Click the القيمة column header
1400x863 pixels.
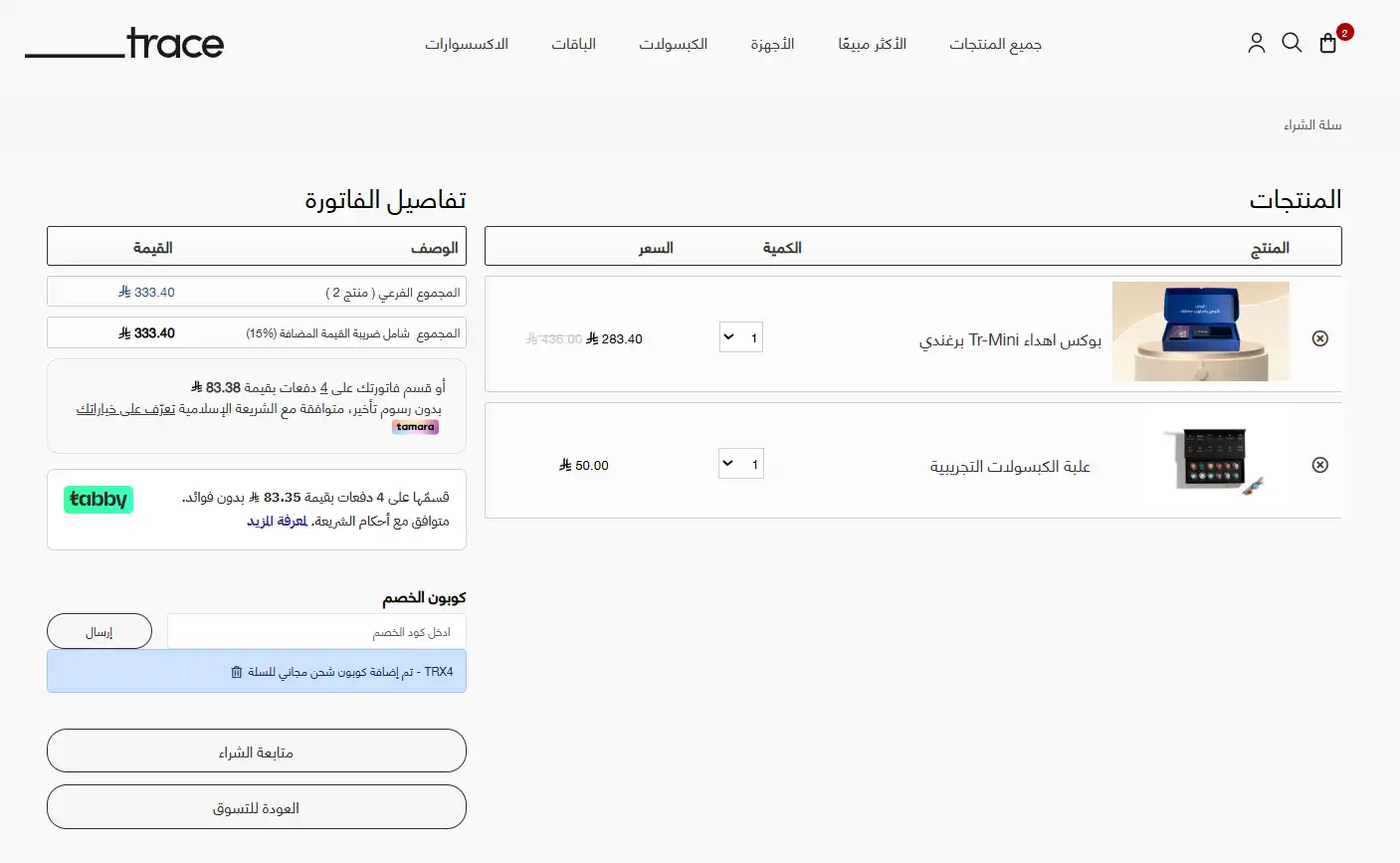click(x=153, y=248)
